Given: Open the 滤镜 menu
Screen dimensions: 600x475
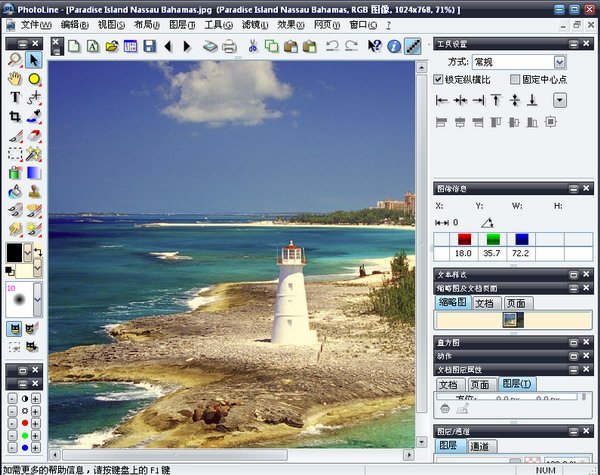Looking at the screenshot, I should (255, 24).
